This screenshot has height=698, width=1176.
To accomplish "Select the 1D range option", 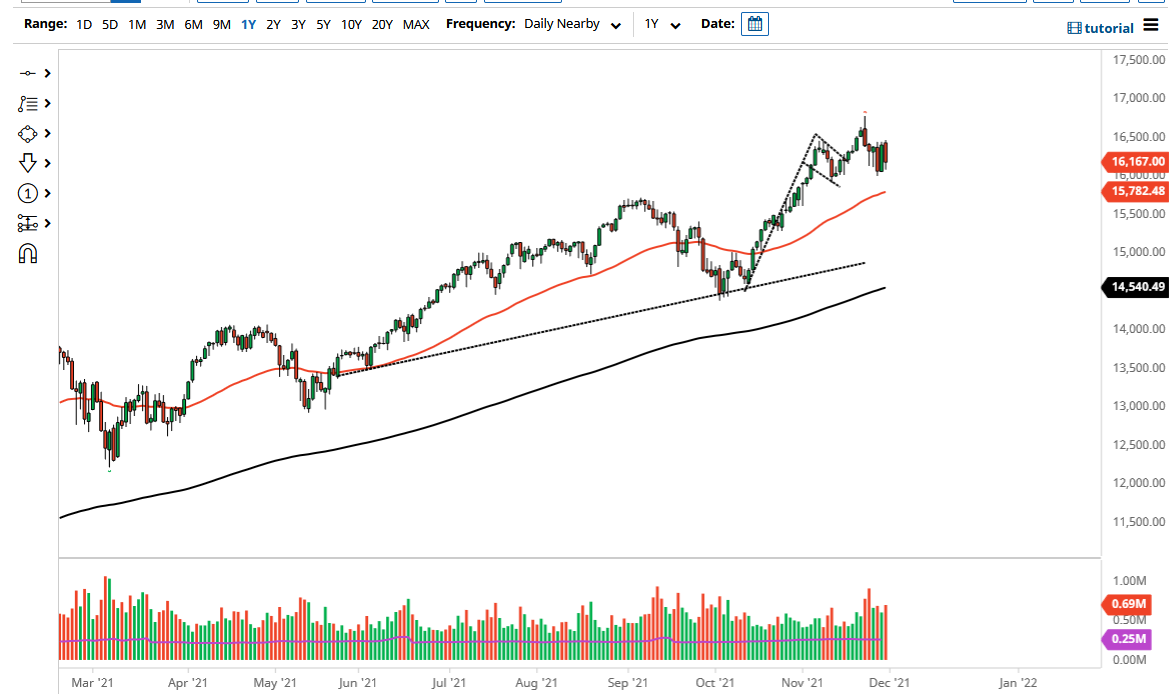I will (83, 24).
